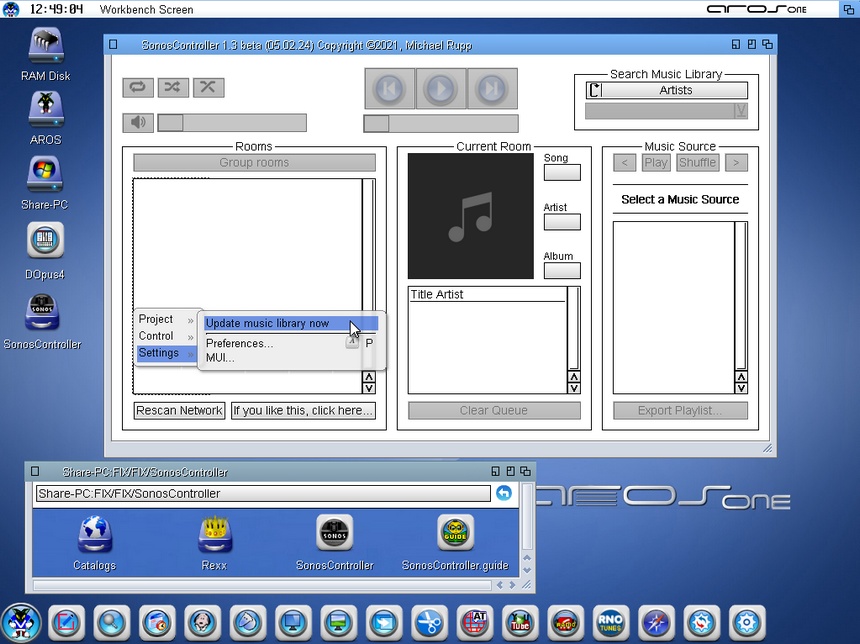Open the compass browser dock icon
Image resolution: width=860 pixels, height=644 pixels.
tap(656, 623)
